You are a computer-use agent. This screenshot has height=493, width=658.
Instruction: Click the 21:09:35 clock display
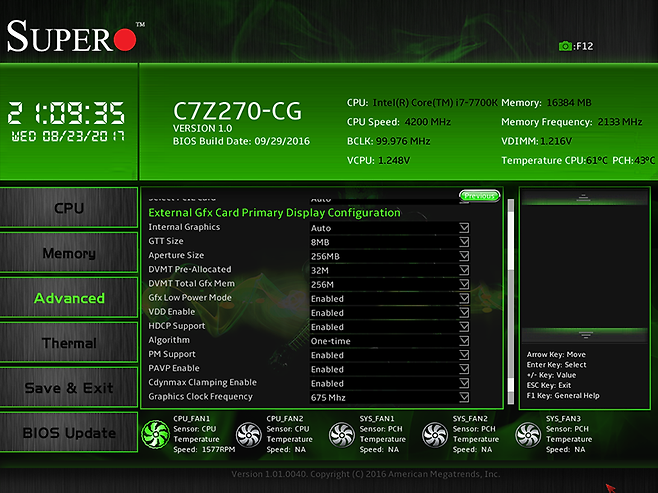(66, 113)
